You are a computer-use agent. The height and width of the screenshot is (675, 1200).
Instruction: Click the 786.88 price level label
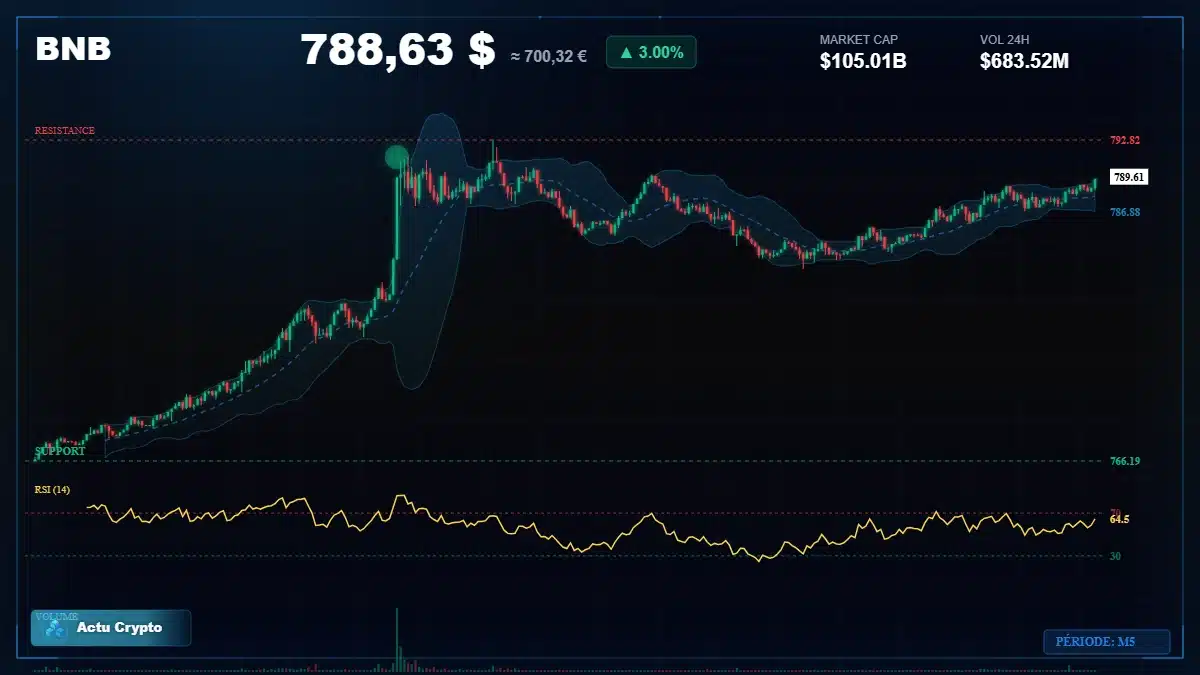tap(1125, 212)
